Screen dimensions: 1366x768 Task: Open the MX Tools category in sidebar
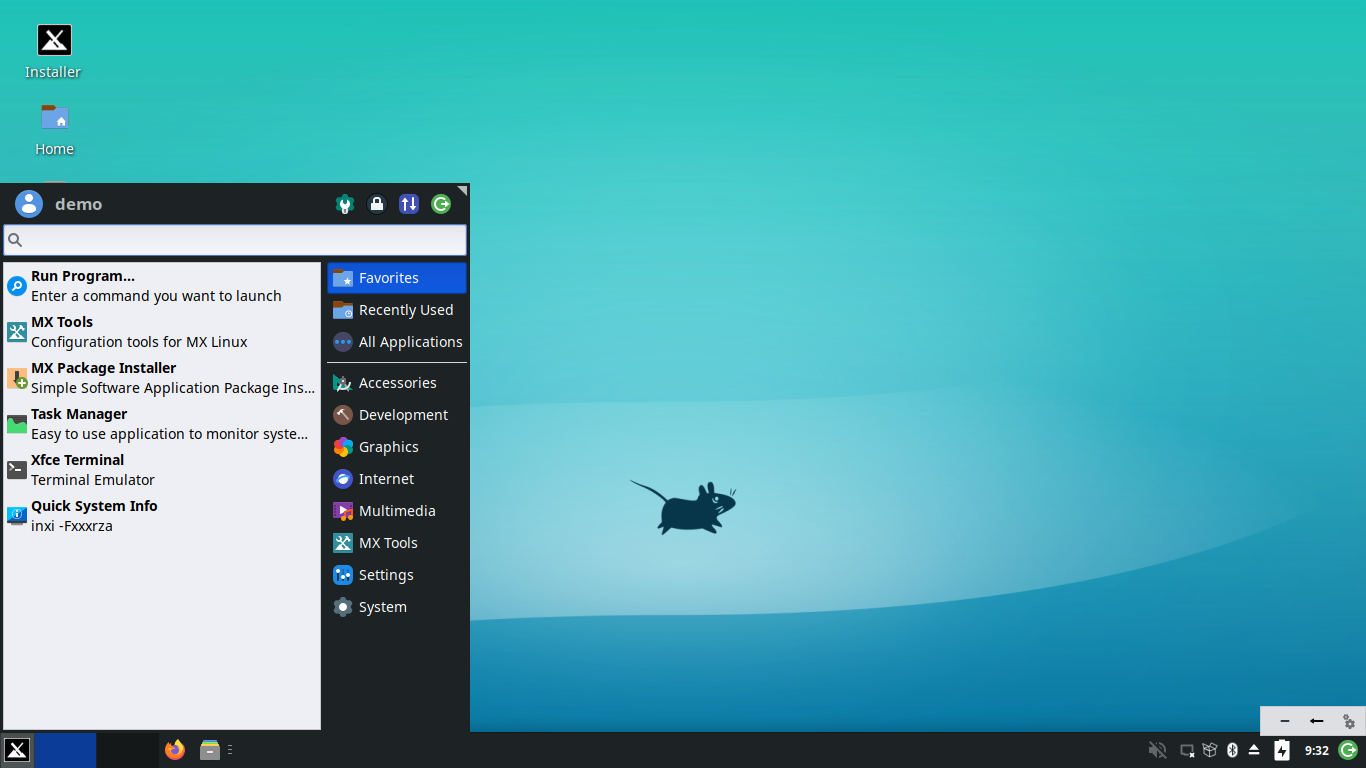pyautogui.click(x=397, y=543)
